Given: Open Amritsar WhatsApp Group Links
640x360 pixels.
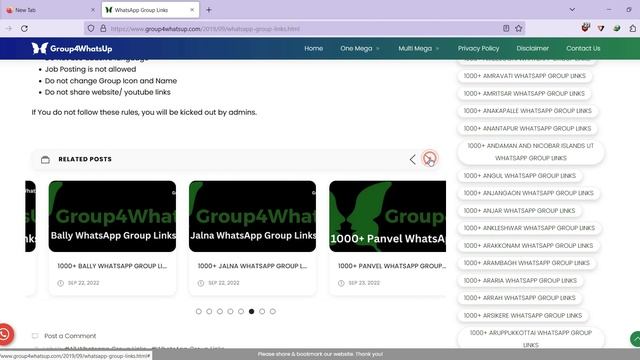Looking at the screenshot, I should [x=524, y=93].
